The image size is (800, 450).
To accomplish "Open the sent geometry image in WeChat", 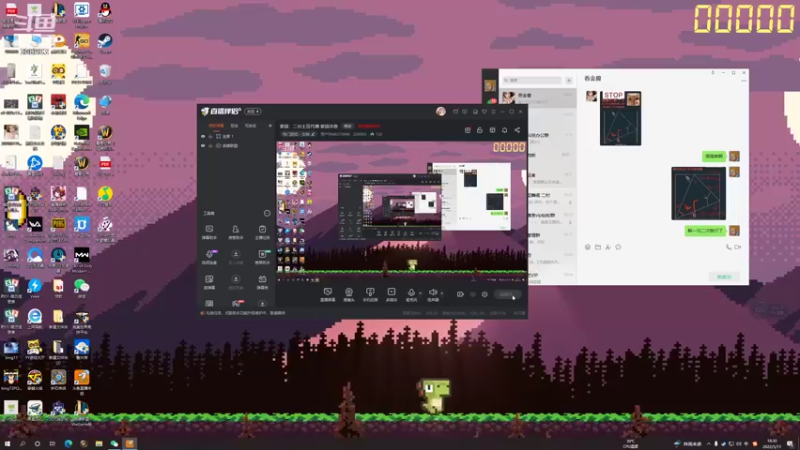I will coord(698,193).
